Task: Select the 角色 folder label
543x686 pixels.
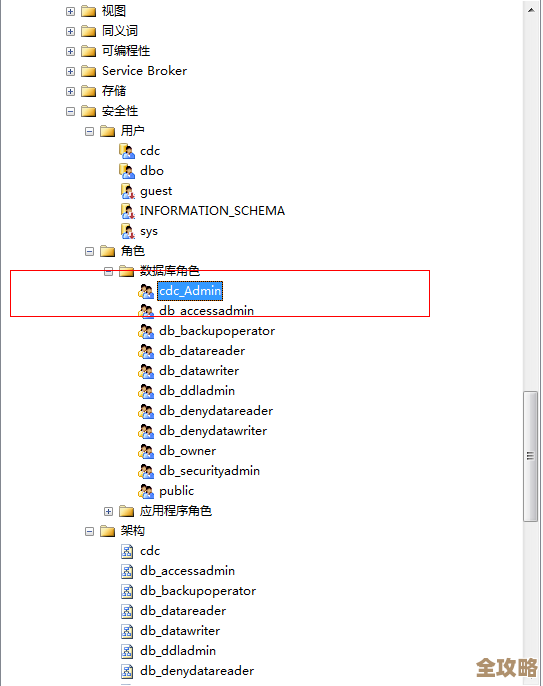Action: [133, 251]
